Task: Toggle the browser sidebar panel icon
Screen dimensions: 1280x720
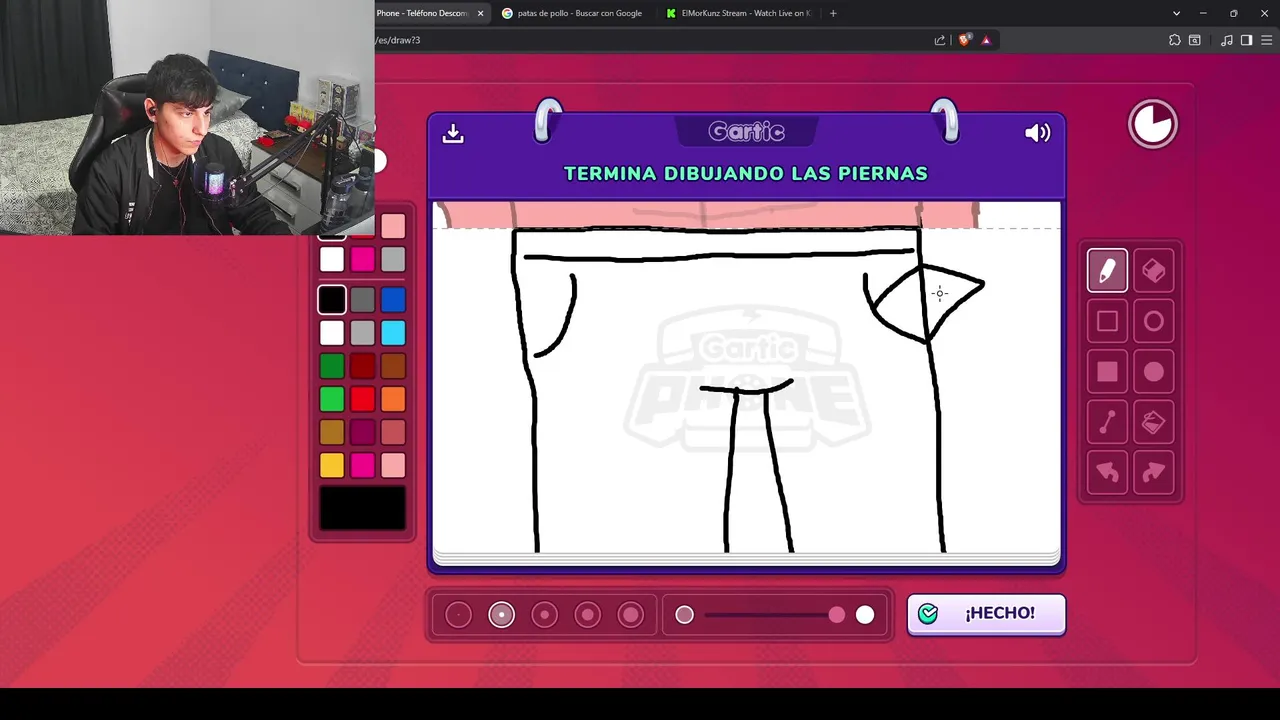Action: click(x=1246, y=40)
